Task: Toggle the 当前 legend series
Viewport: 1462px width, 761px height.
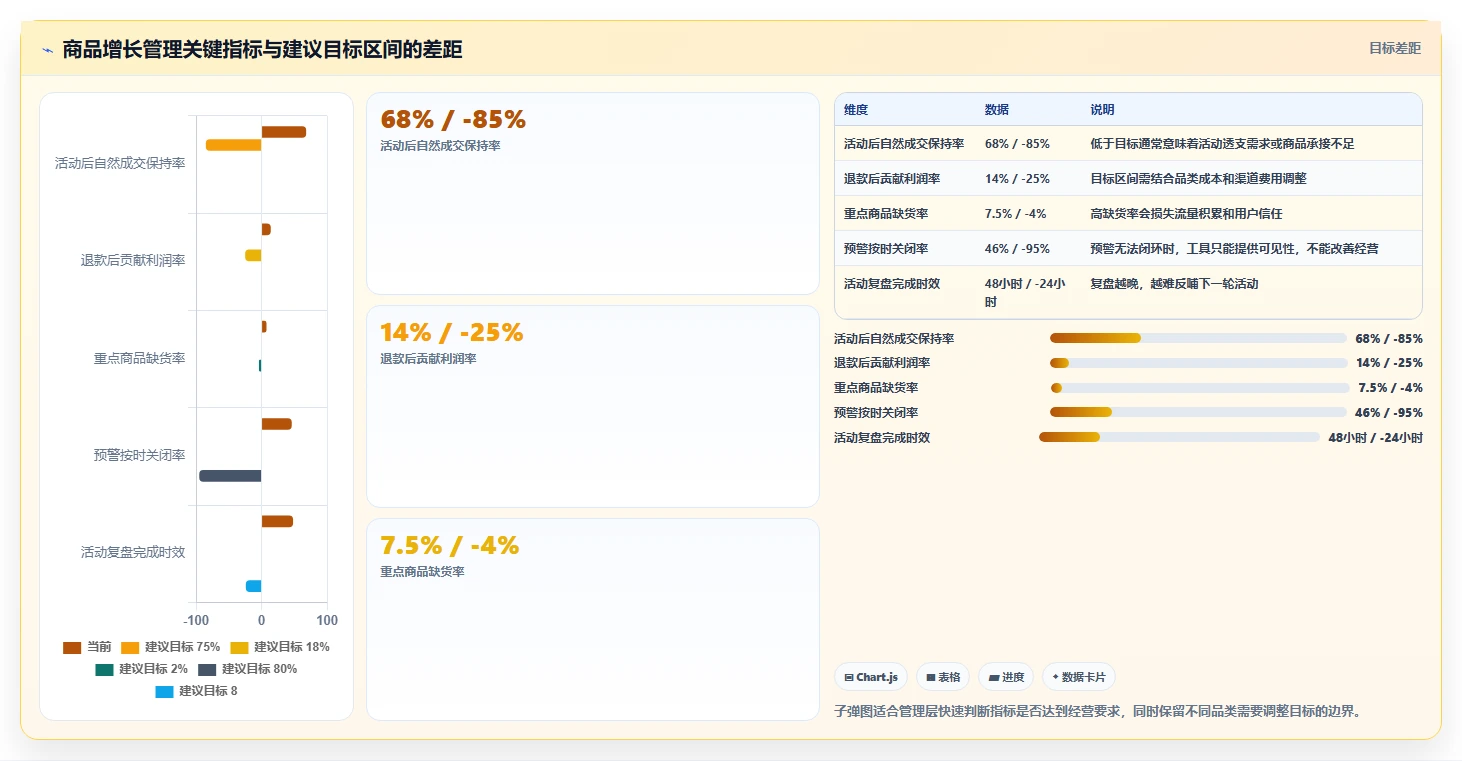Action: (x=87, y=647)
